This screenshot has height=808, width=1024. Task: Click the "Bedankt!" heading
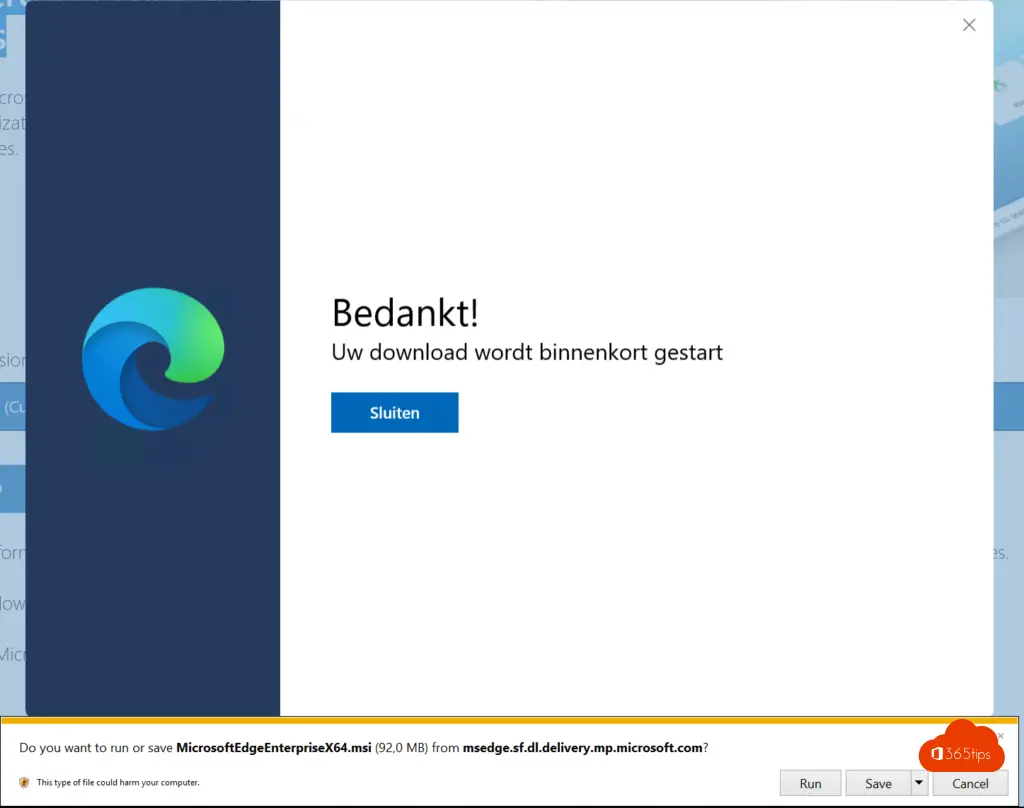[x=405, y=313]
